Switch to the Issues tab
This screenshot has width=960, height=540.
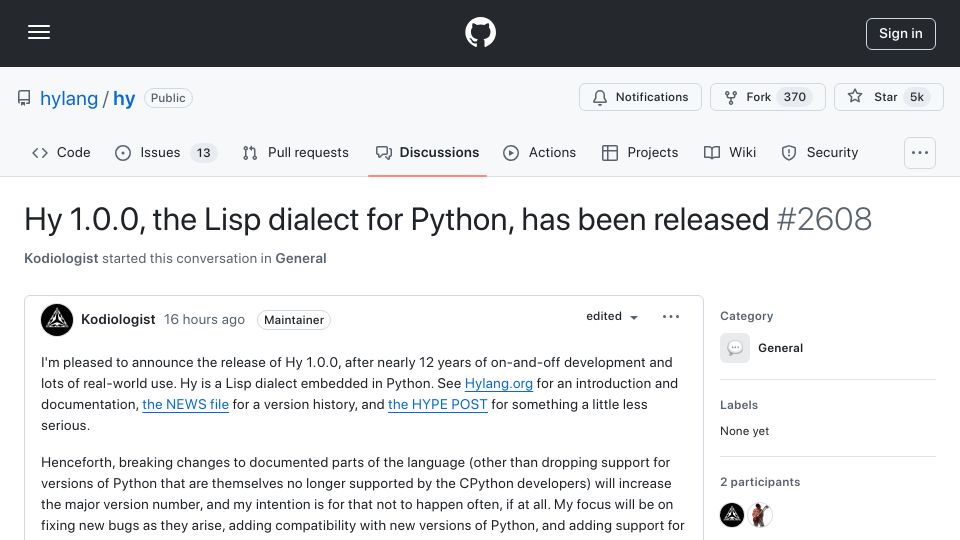coord(165,152)
